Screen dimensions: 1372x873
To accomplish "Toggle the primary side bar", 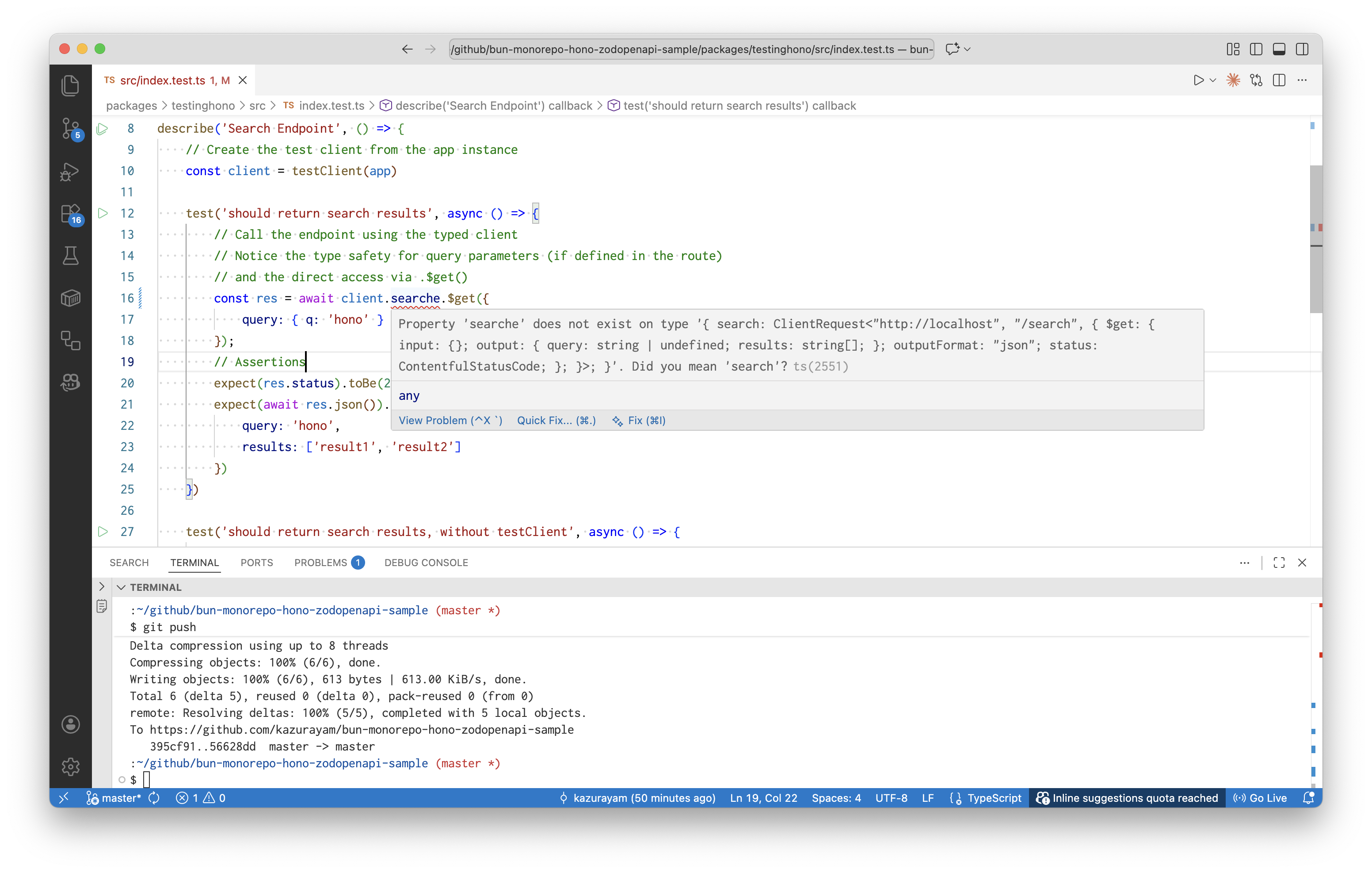I will [x=1256, y=49].
